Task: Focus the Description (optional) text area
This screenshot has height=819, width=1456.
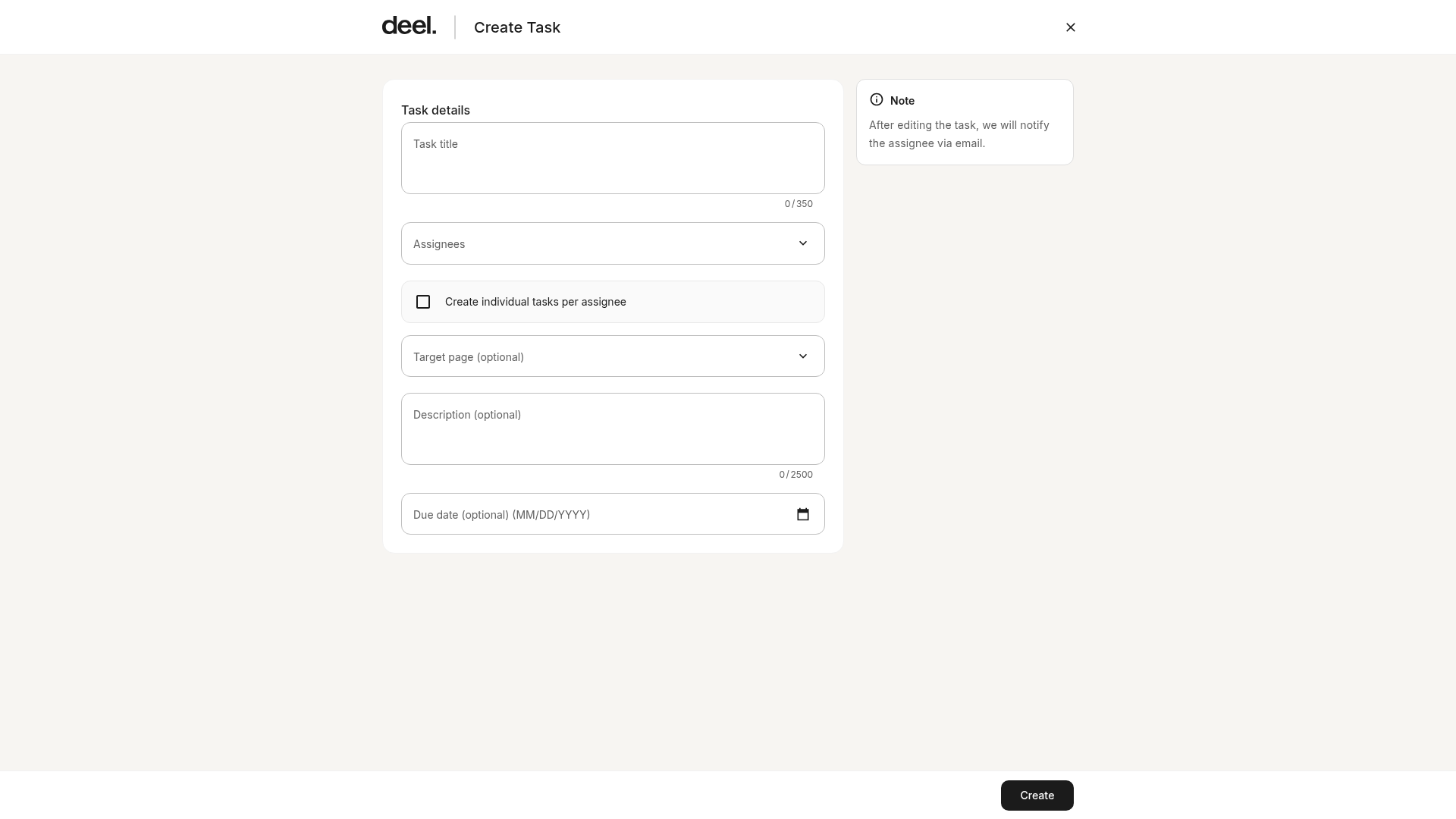Action: click(613, 428)
